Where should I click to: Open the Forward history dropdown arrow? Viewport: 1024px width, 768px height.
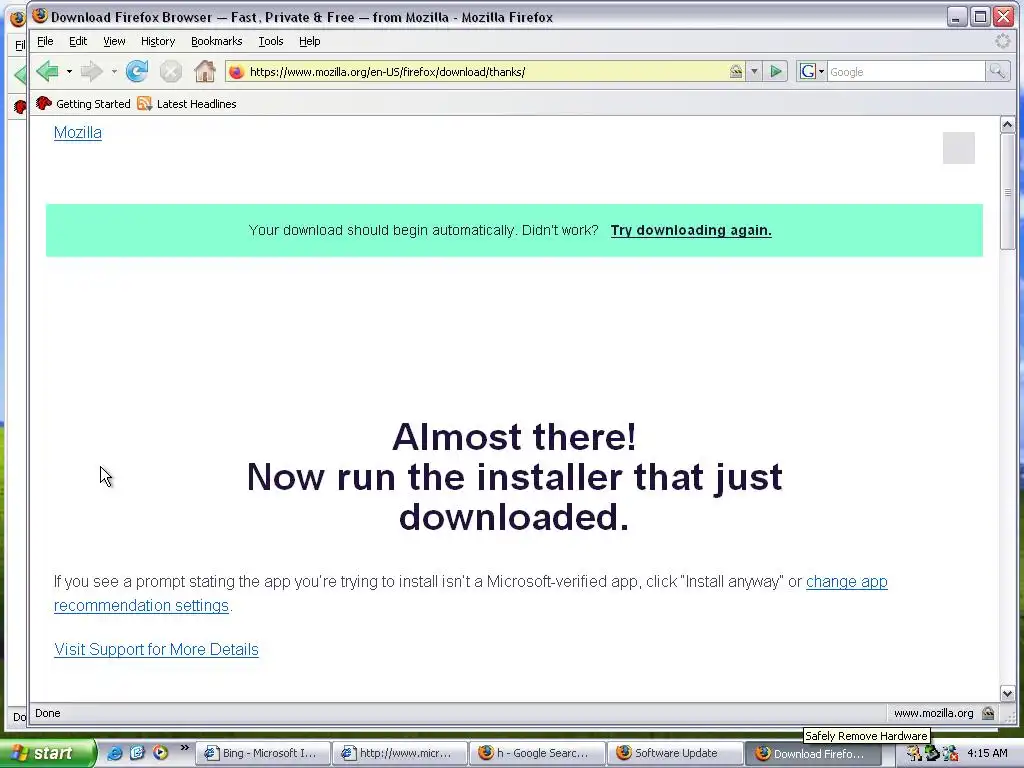[x=114, y=71]
